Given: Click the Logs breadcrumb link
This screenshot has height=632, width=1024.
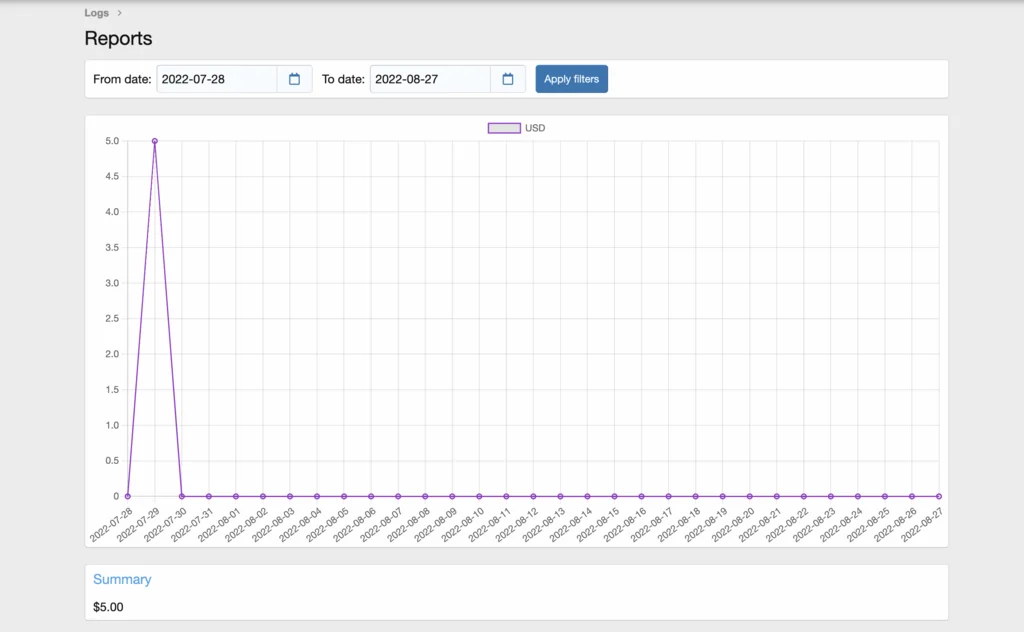Looking at the screenshot, I should [x=97, y=13].
